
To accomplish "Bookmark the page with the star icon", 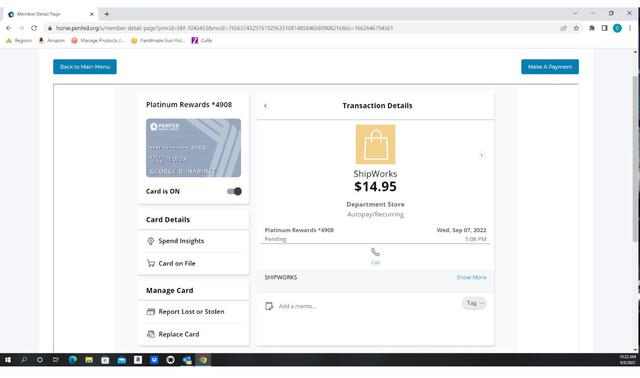I will [x=576, y=28].
